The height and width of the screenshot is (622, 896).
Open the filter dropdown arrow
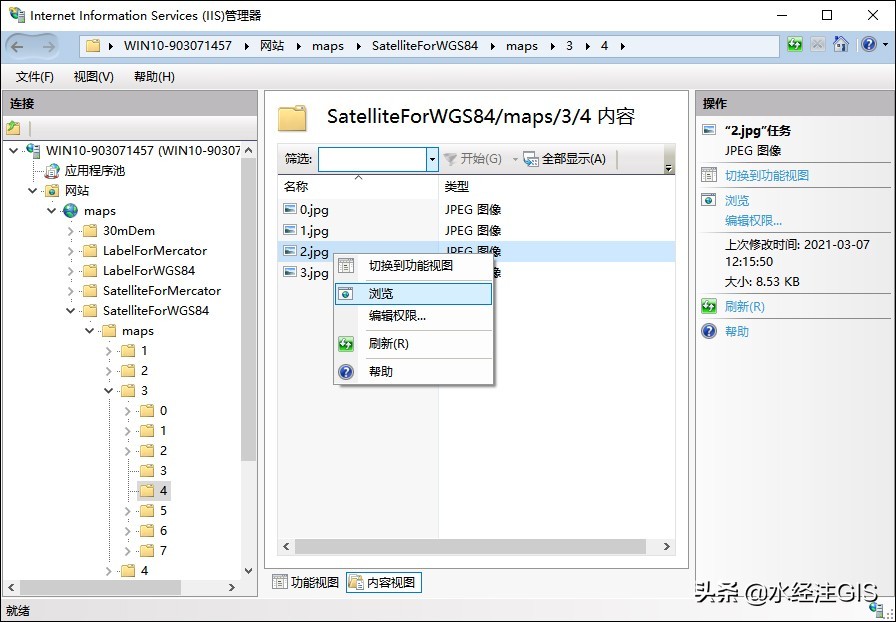432,159
